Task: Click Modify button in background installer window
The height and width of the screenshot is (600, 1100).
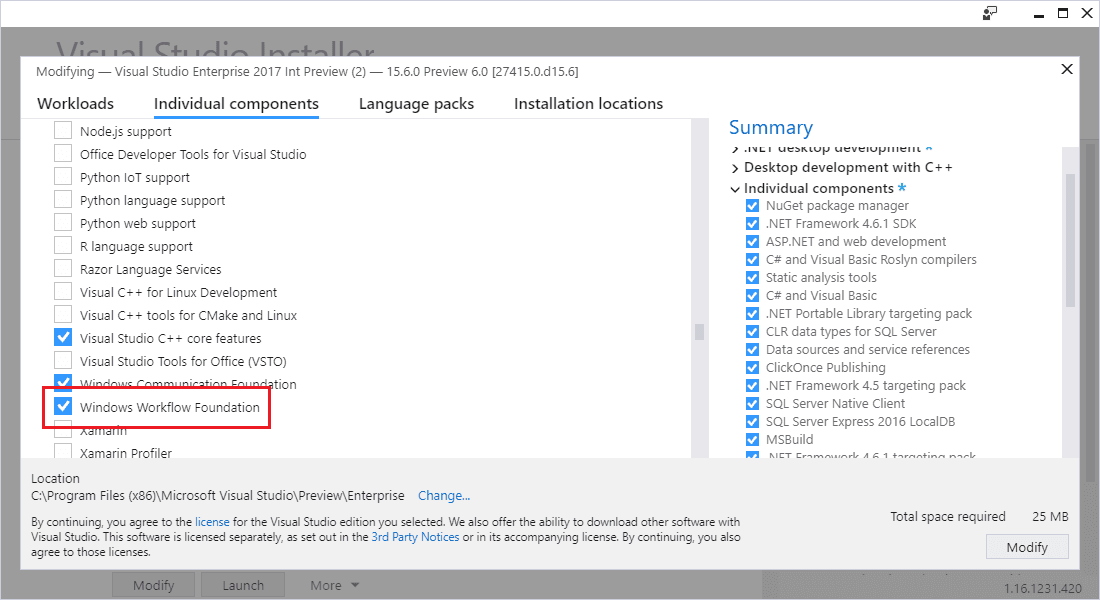Action: click(x=154, y=585)
